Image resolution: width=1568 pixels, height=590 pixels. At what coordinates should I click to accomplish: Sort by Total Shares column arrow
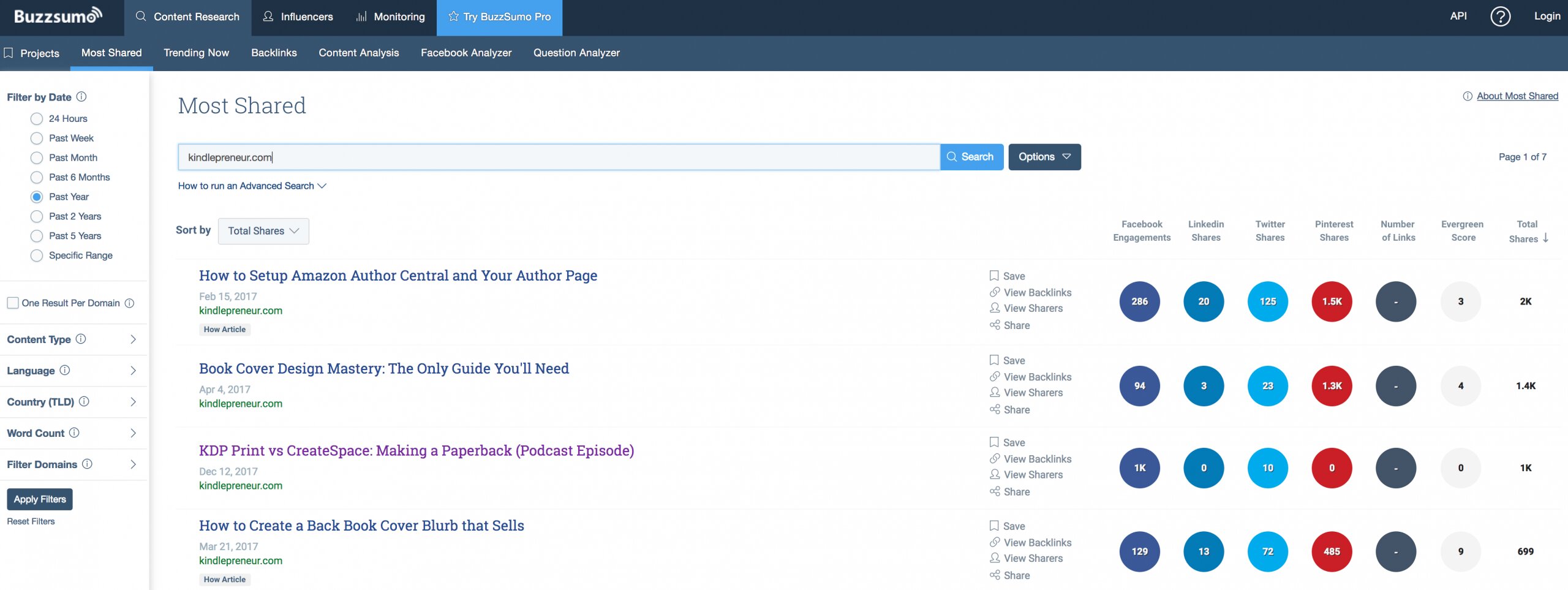[x=1545, y=238]
